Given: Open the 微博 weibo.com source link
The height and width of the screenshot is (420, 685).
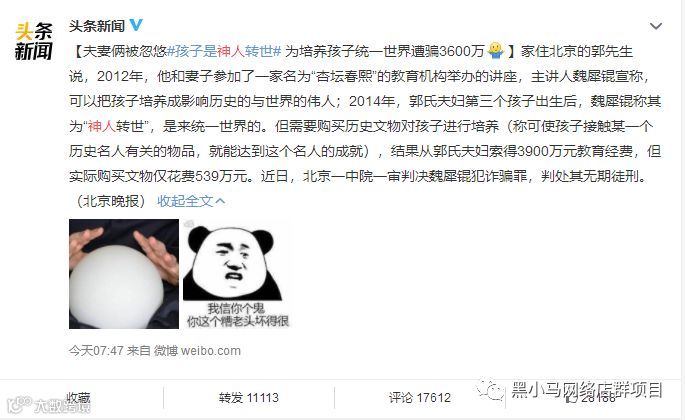Looking at the screenshot, I should [197, 351].
